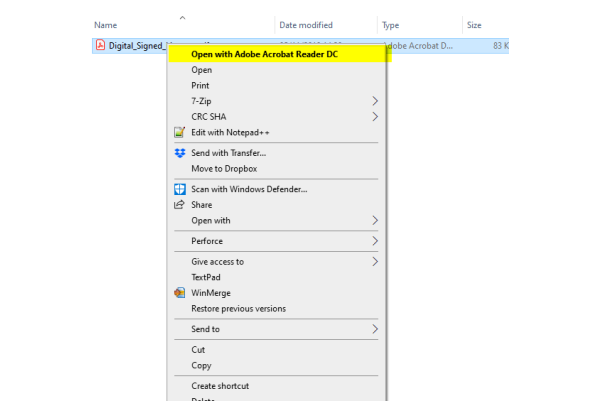Expand the Open with submenu arrow
The image size is (605, 410).
pyautogui.click(x=375, y=220)
